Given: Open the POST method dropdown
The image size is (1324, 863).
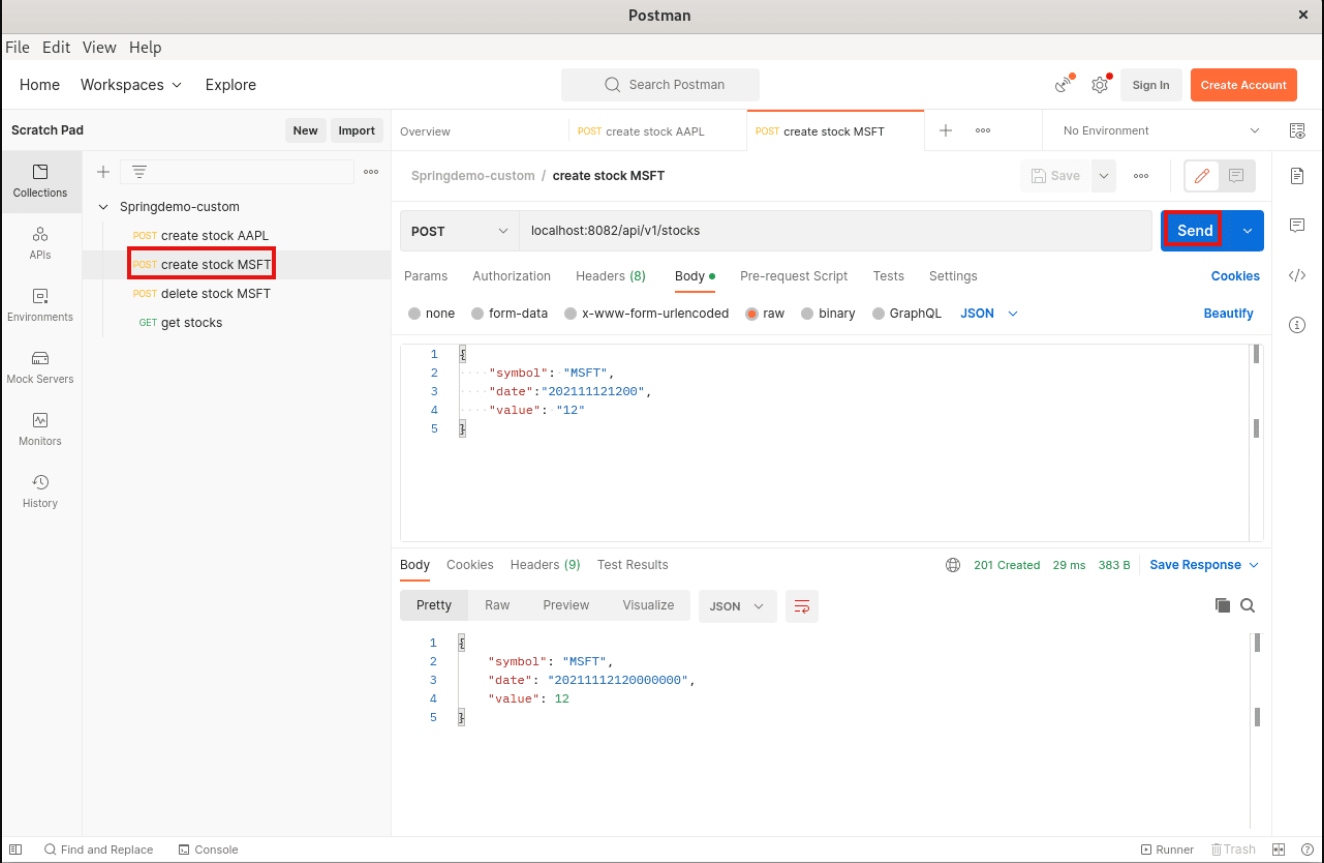Looking at the screenshot, I should tap(460, 231).
